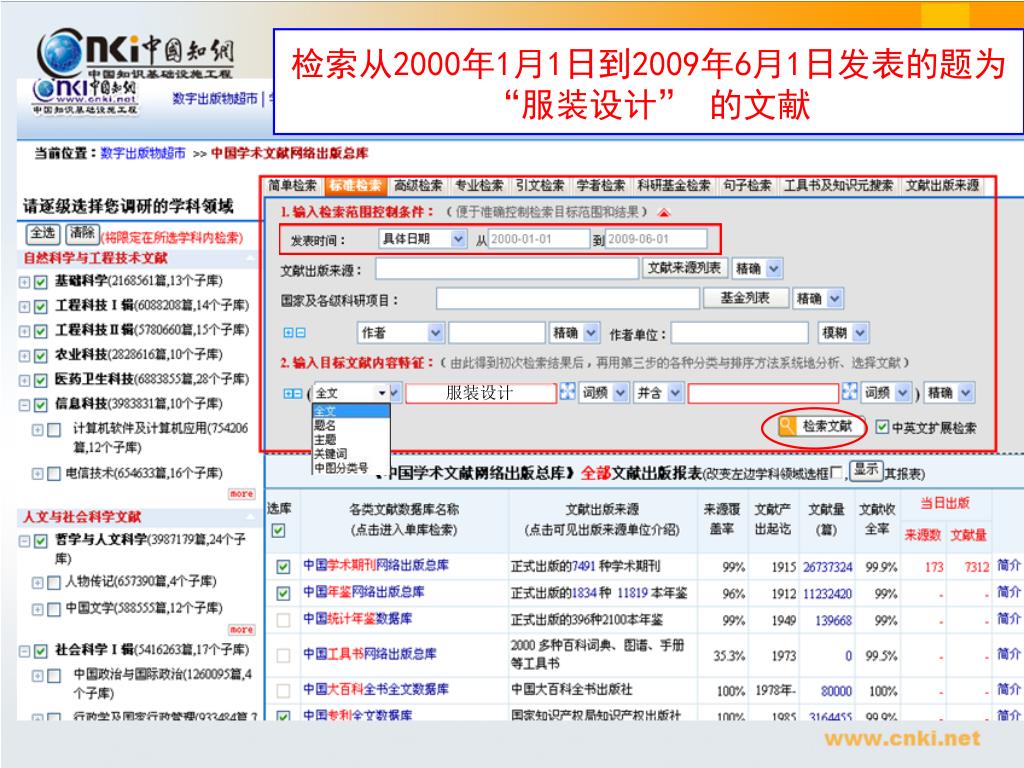Open the 基金列表 button
The height and width of the screenshot is (768, 1024).
pyautogui.click(x=745, y=298)
